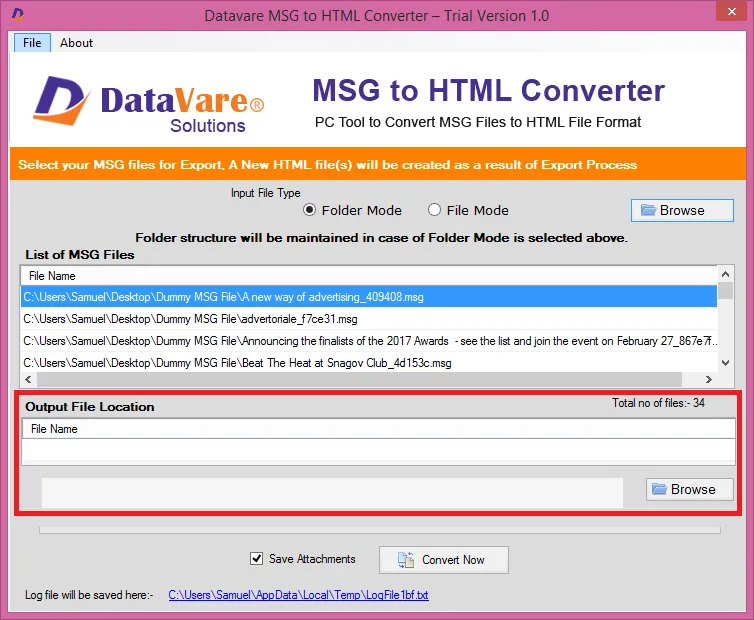The width and height of the screenshot is (754, 620).
Task: Select 'Announcing the finalists of the 2017 Awards' row
Action: [x=368, y=341]
